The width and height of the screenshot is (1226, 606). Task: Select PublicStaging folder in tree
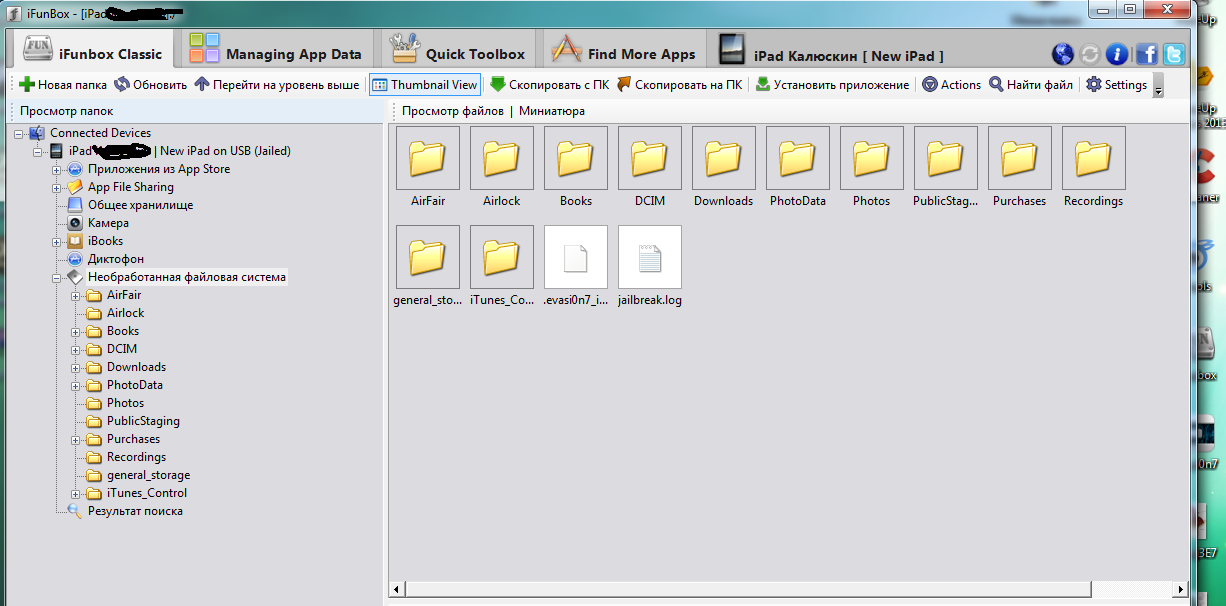pyautogui.click(x=143, y=421)
